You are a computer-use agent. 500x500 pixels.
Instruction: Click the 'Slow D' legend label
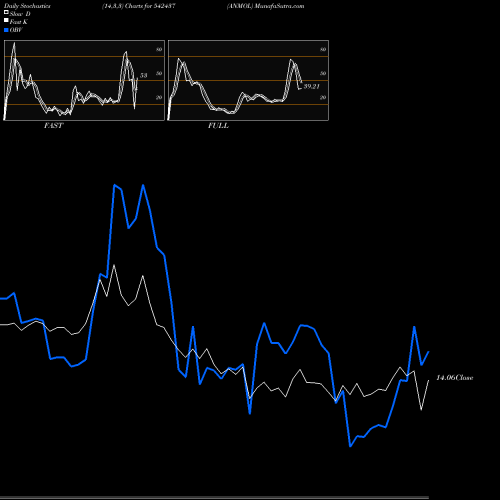(x=20, y=14)
